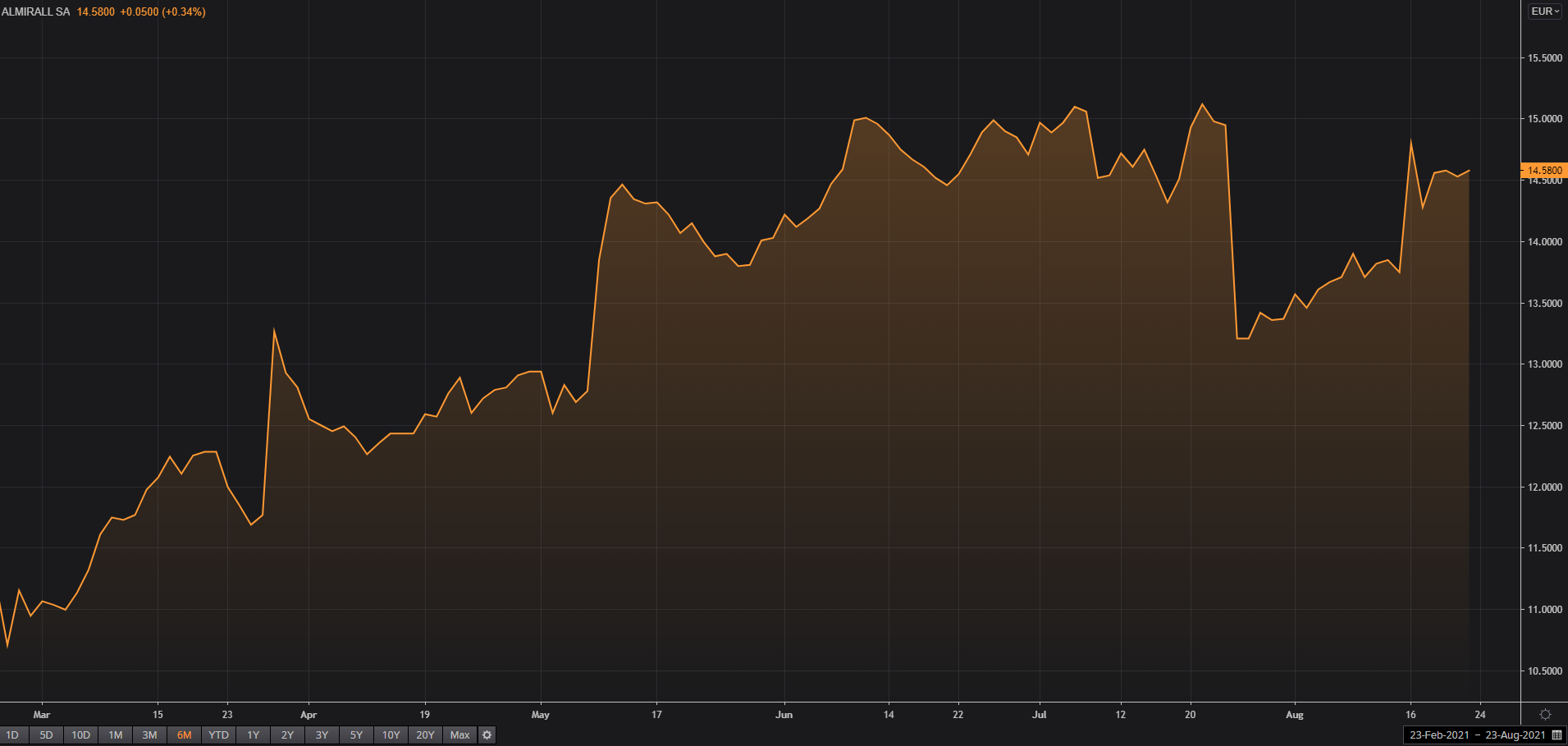Set chart range to 2Y
Viewport: 1568px width, 746px height.
click(x=287, y=735)
